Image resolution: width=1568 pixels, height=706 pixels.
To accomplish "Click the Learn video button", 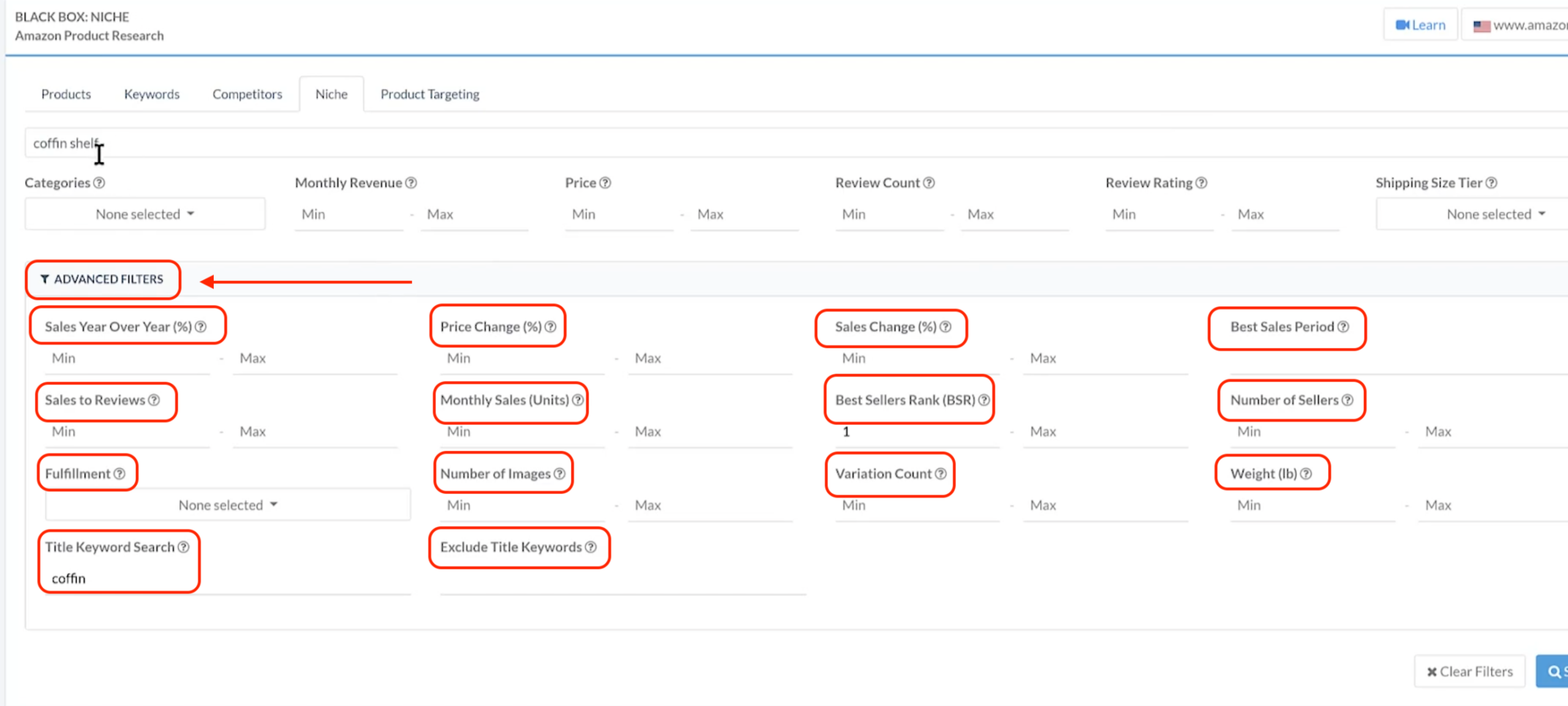I will pyautogui.click(x=1420, y=25).
